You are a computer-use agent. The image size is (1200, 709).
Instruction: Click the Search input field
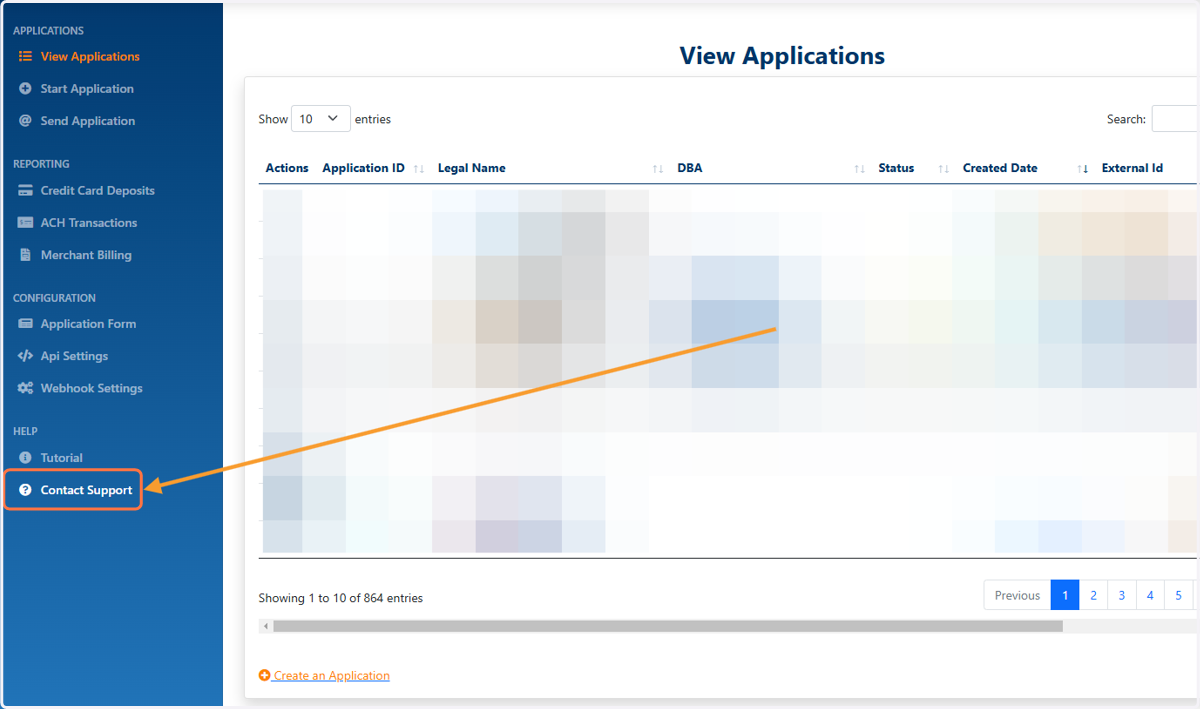tap(1175, 119)
